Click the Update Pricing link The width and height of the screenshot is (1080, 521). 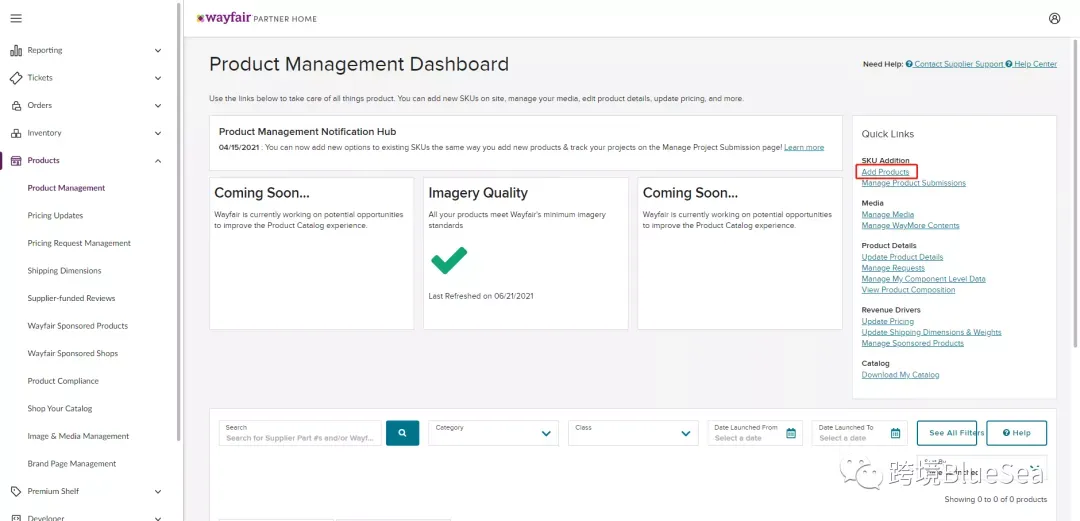[888, 321]
